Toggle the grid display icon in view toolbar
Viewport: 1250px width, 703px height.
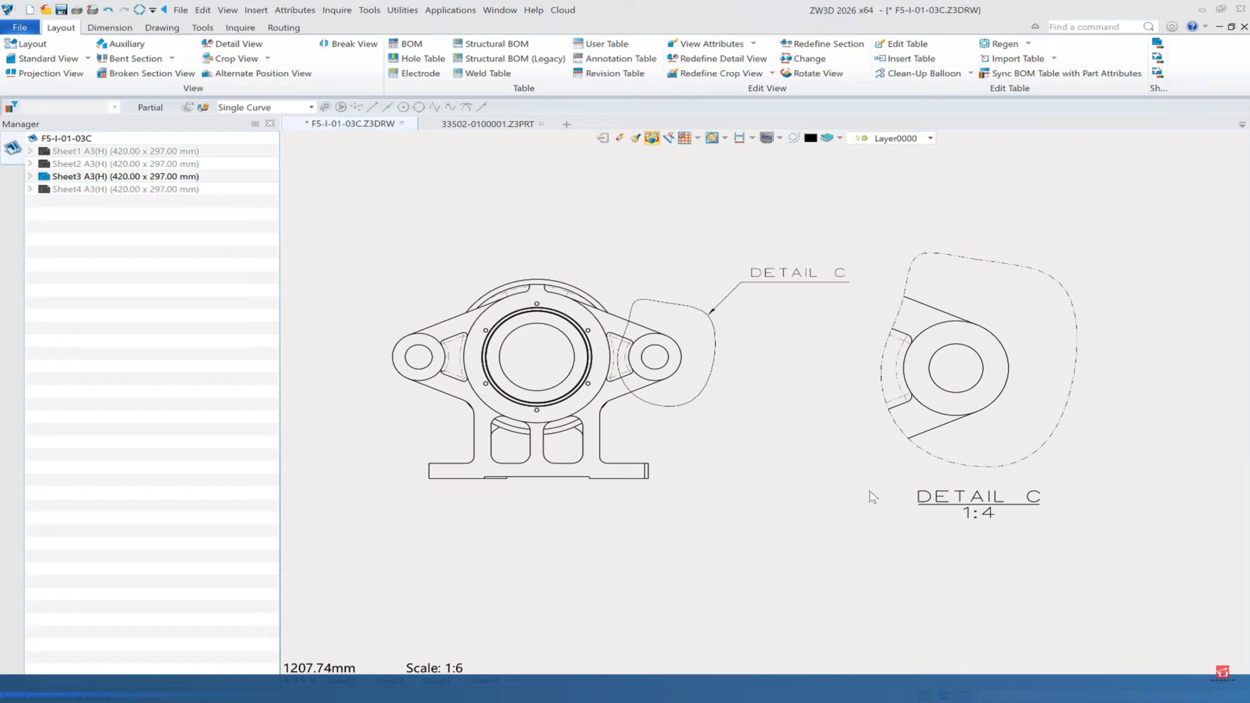(x=684, y=138)
